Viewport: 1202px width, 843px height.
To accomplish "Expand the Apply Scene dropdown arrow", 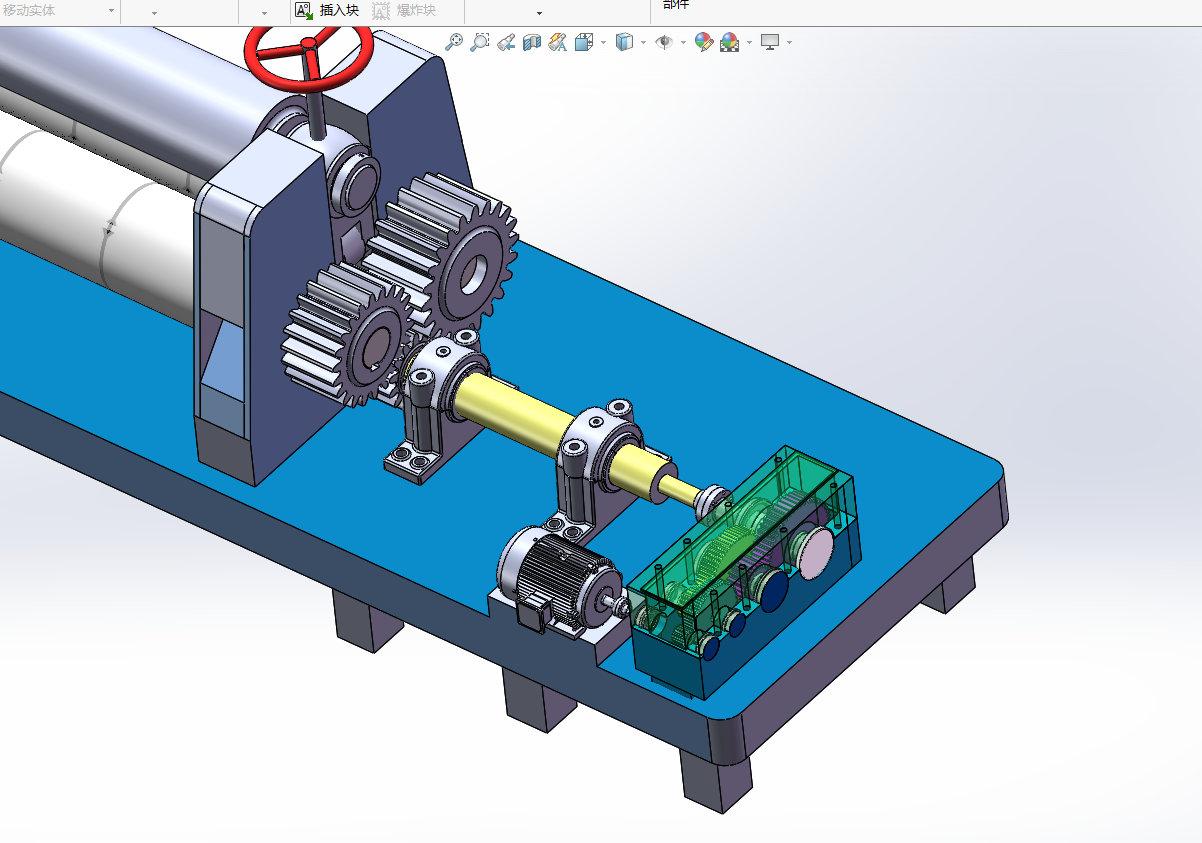I will coord(749,43).
